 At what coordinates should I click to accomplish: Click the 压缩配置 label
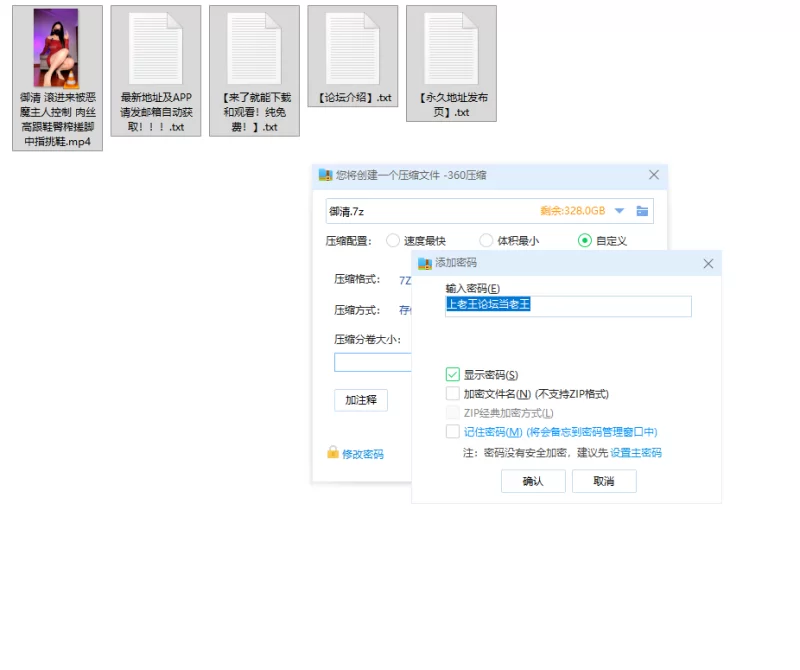point(348,241)
